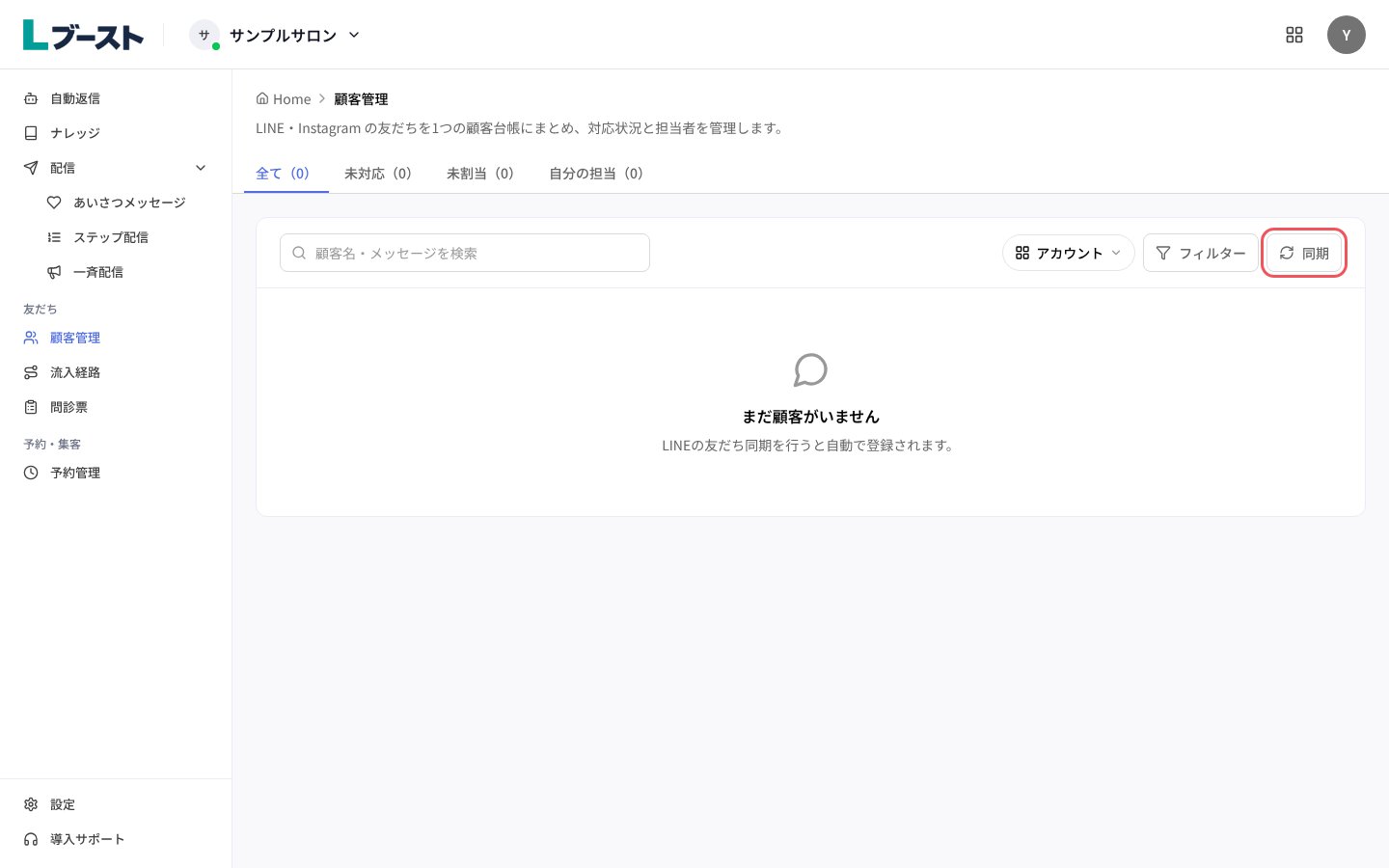Expand the サンプルサロン account switcher
This screenshot has width=1389, height=868.
tap(276, 35)
